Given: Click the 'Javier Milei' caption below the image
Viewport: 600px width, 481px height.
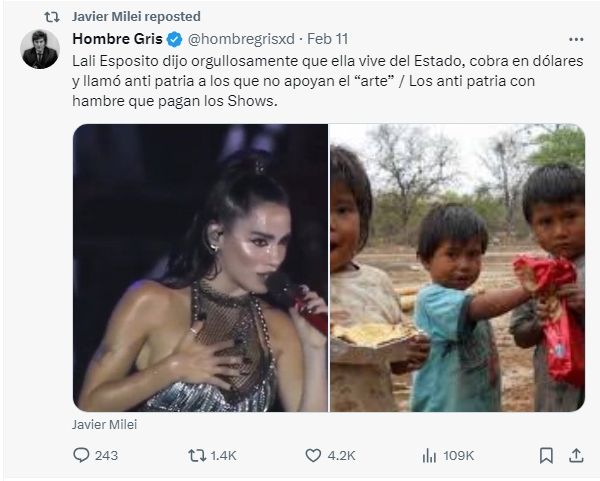Looking at the screenshot, I should tap(104, 424).
